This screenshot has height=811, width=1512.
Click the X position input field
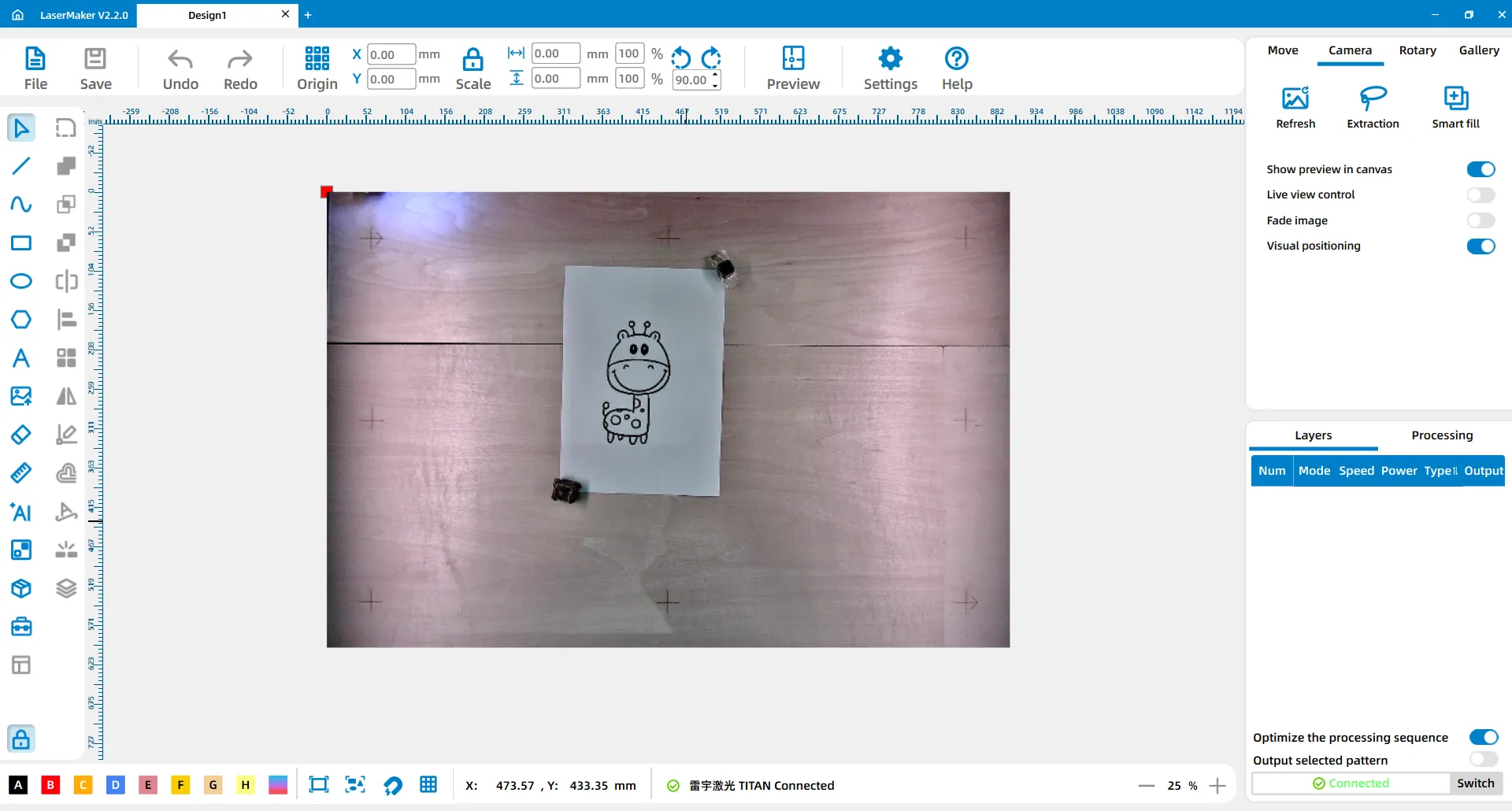(391, 55)
